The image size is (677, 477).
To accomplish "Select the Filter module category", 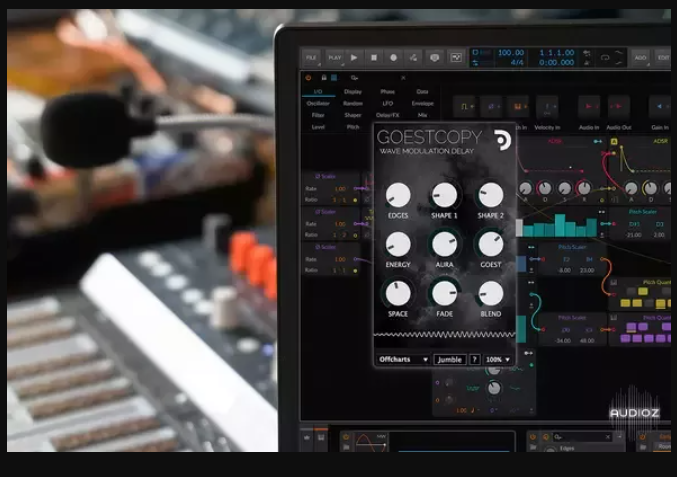I will [318, 115].
